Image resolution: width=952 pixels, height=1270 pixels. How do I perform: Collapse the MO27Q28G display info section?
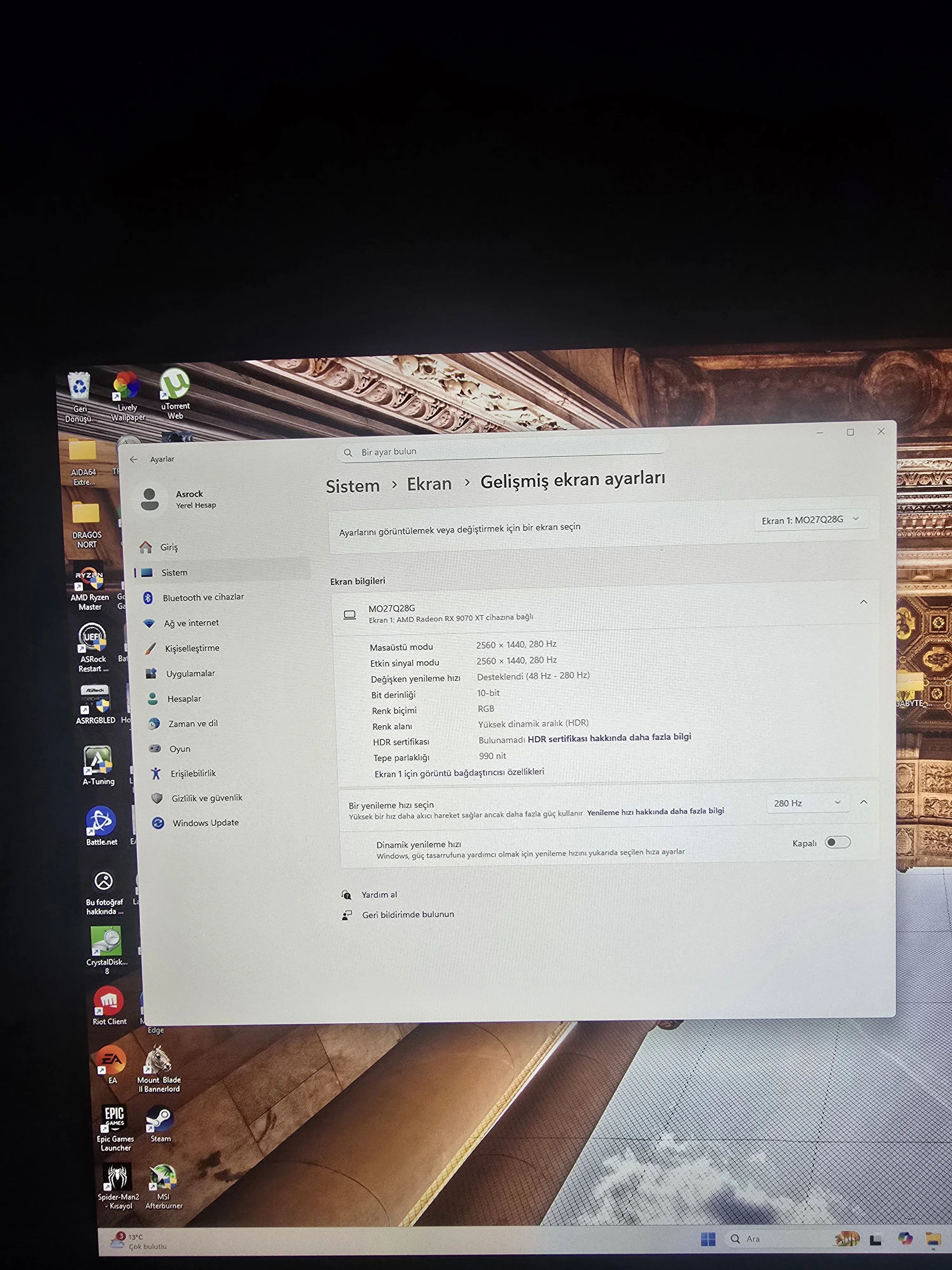coord(863,602)
